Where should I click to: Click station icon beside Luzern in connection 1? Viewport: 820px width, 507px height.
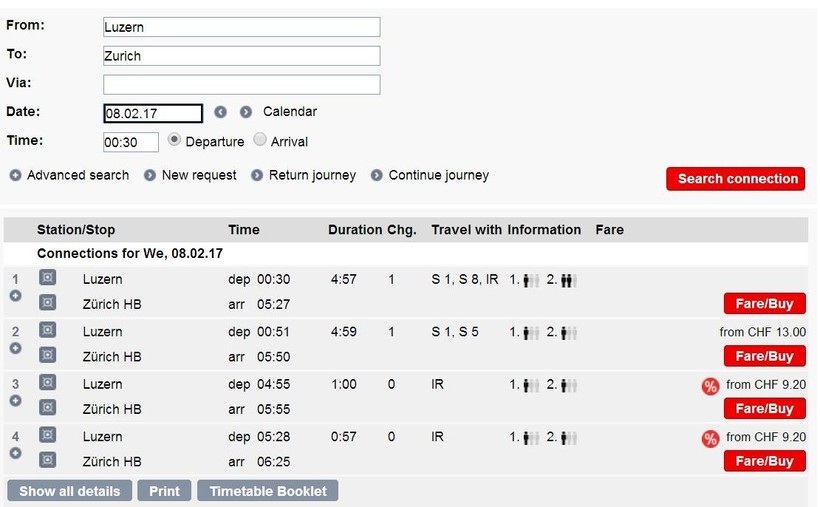point(47,279)
